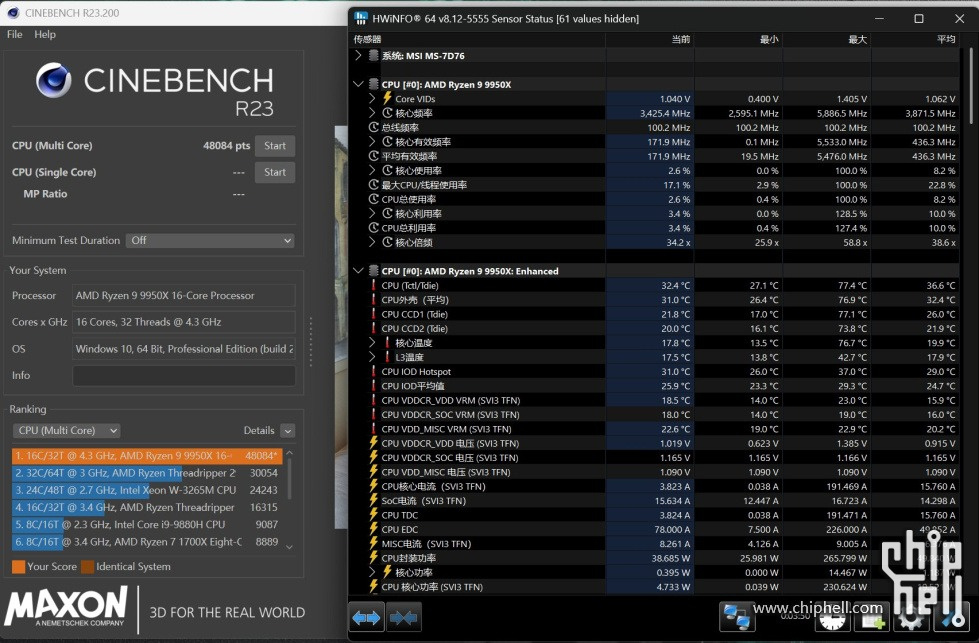
Task: Click the clock icon next to CPU总使用率
Action: tap(373, 199)
